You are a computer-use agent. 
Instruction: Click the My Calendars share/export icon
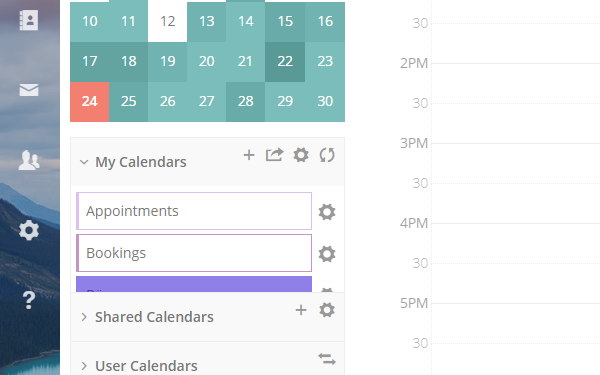274,155
